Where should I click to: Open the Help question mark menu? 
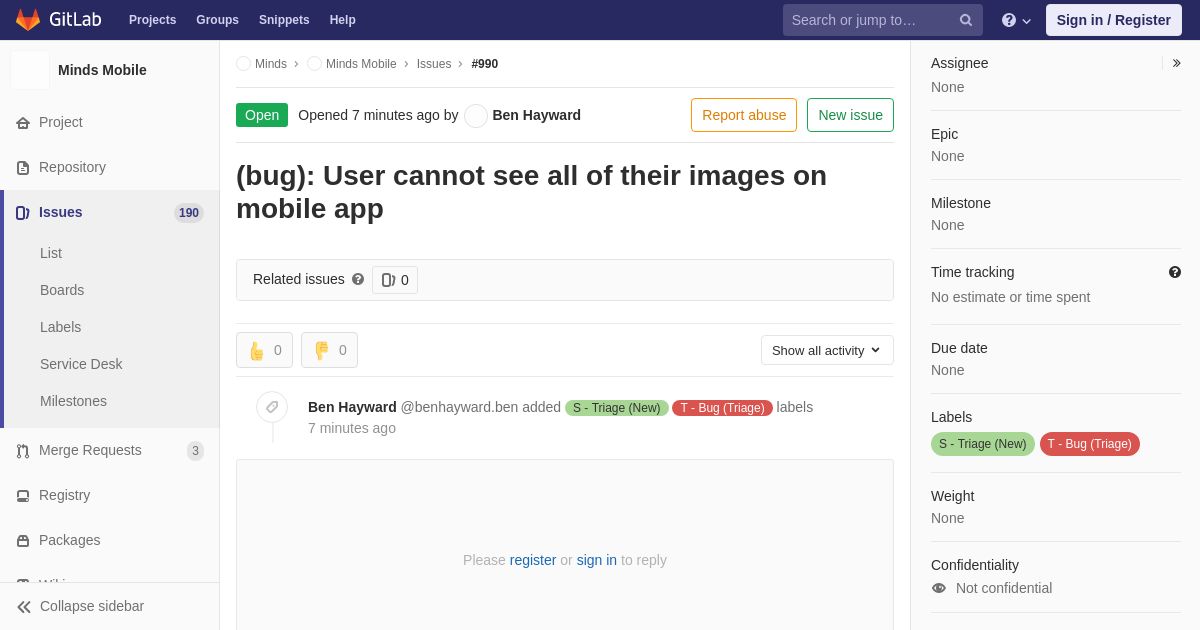pos(1015,20)
